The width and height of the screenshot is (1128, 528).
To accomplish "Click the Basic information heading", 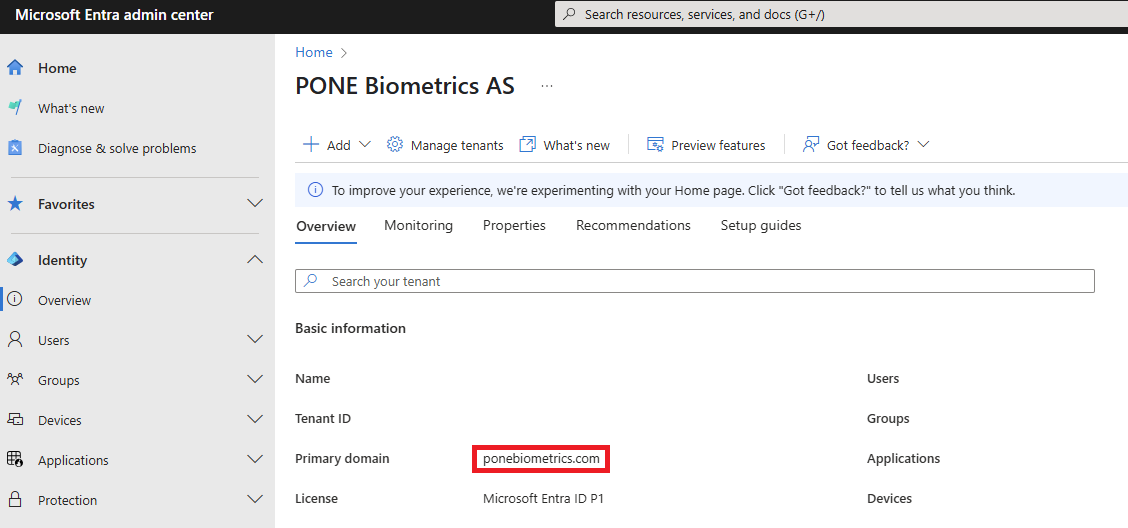I will tap(350, 328).
